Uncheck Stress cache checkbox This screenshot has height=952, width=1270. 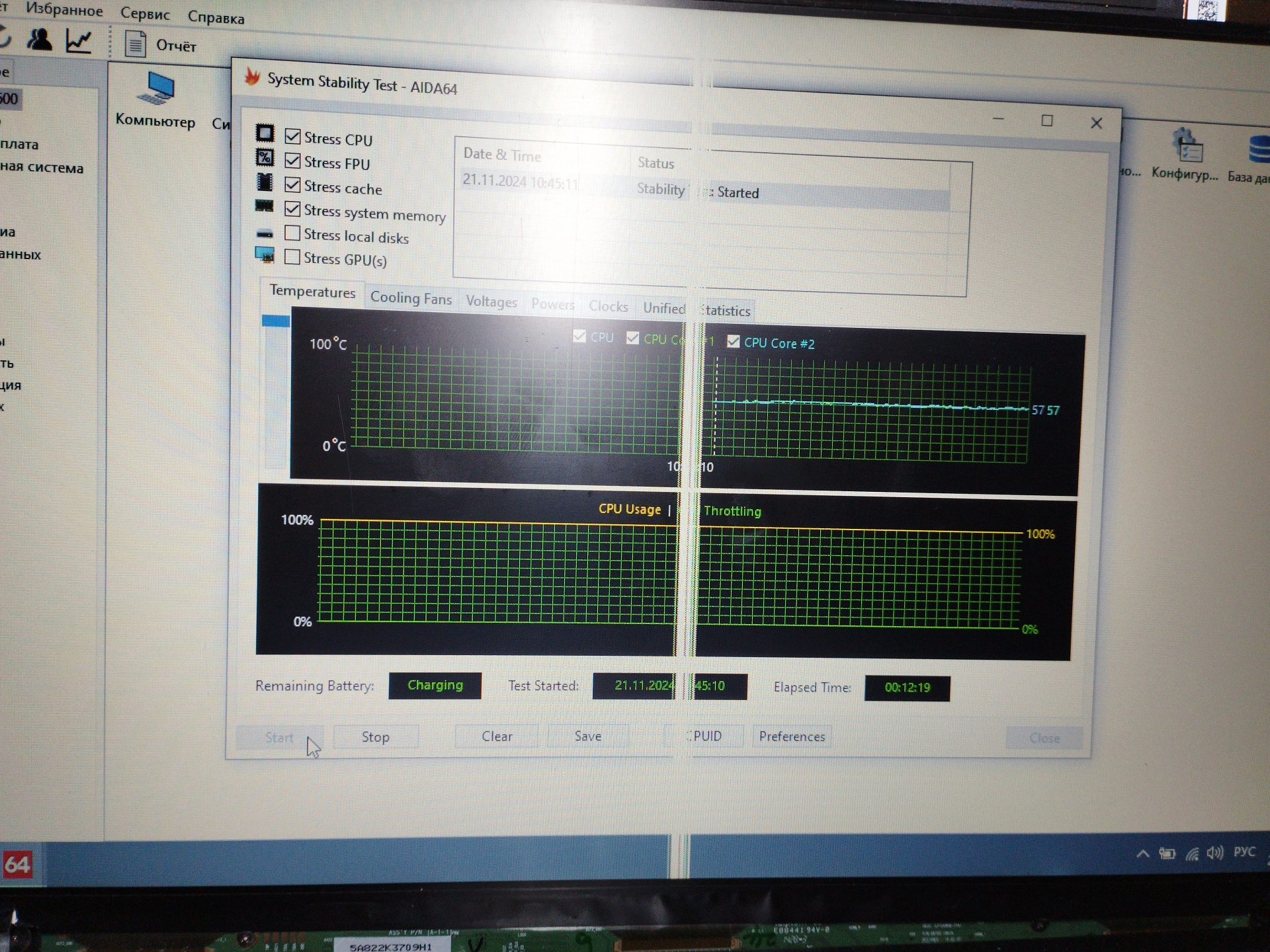[x=292, y=184]
